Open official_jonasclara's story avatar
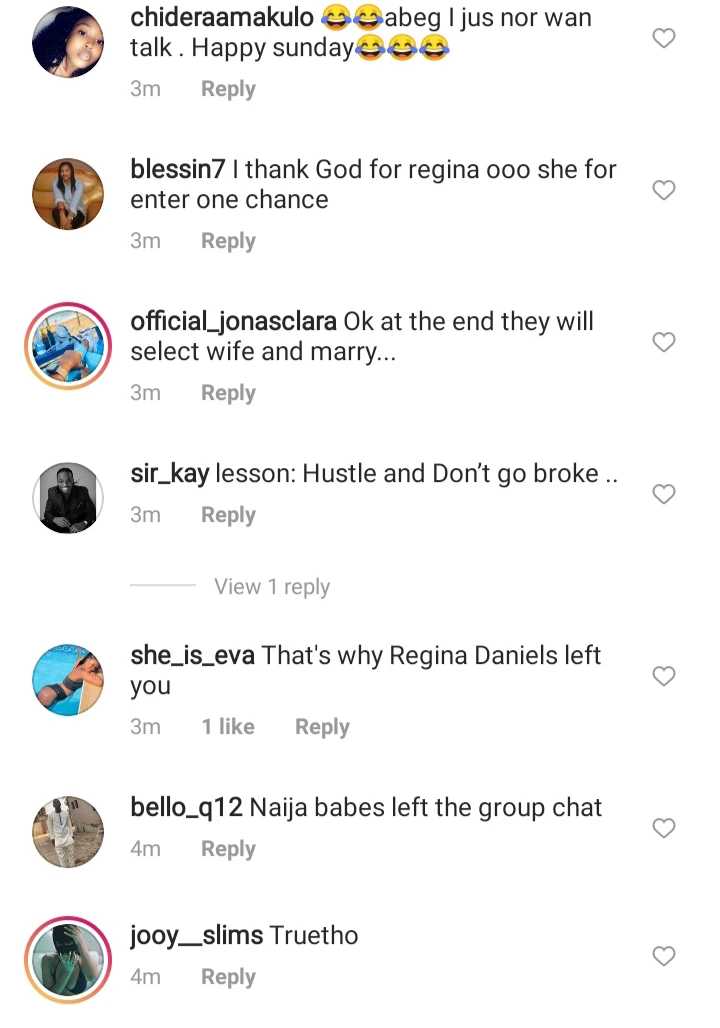Image resolution: width=720 pixels, height=1028 pixels. 68,345
